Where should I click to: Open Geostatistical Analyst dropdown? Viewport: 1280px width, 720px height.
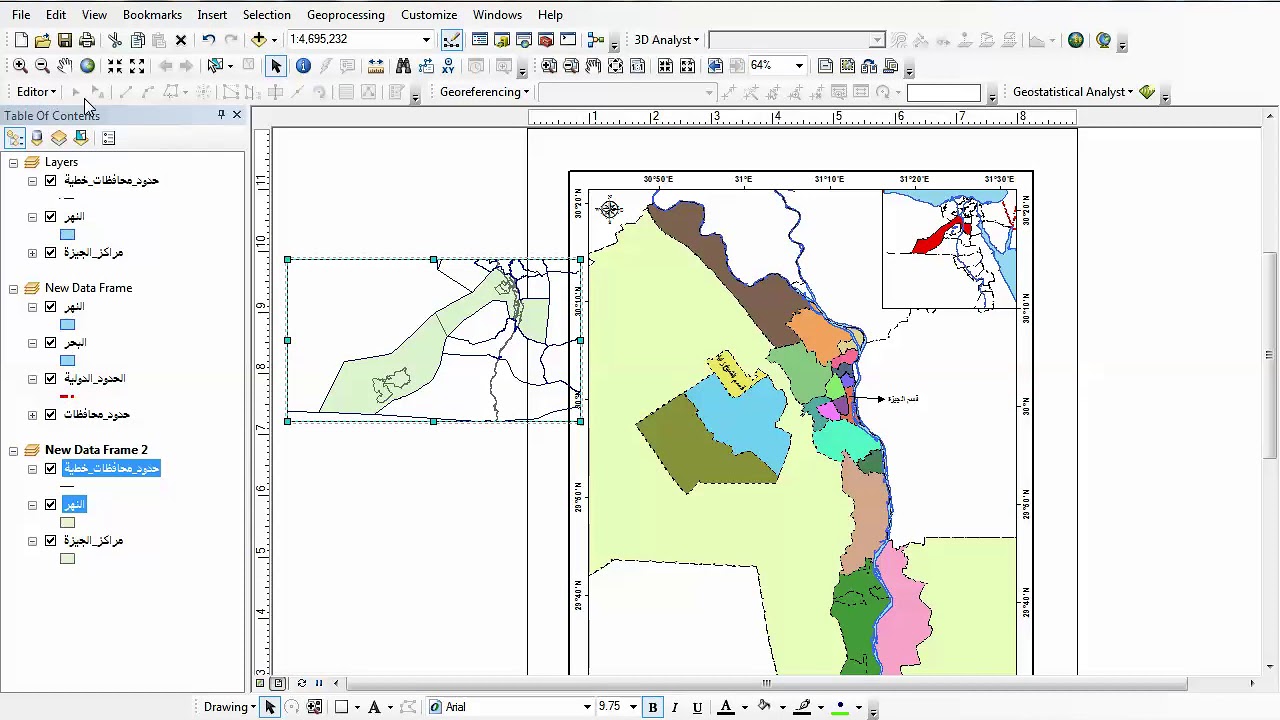coord(1073,92)
